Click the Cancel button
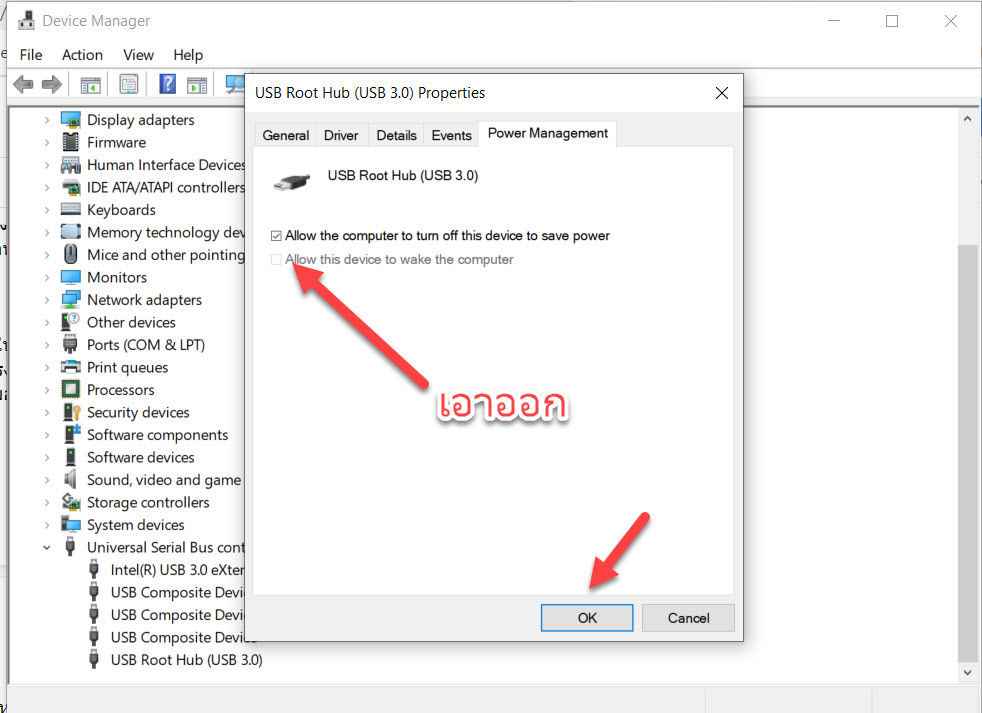The width and height of the screenshot is (982, 713). coord(688,618)
